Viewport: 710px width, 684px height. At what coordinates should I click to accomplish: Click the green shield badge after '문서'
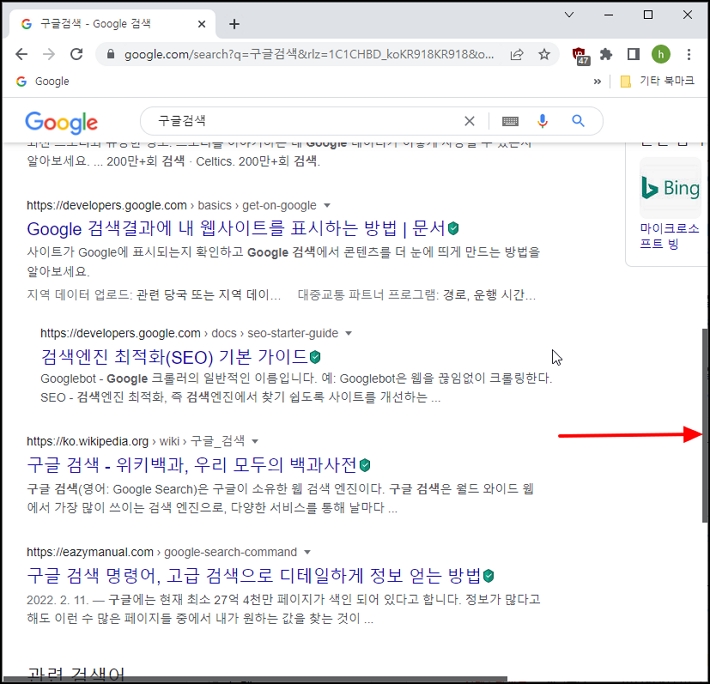click(453, 228)
